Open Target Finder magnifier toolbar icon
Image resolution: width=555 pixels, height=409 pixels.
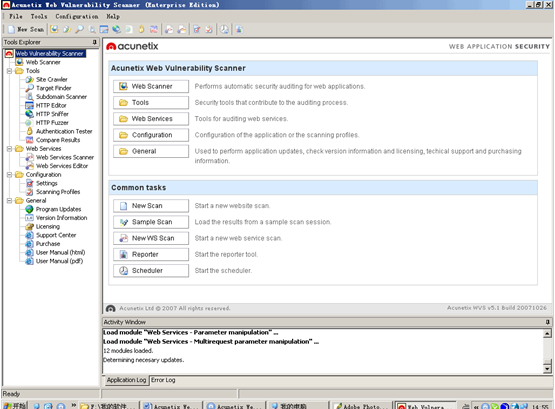[79, 29]
